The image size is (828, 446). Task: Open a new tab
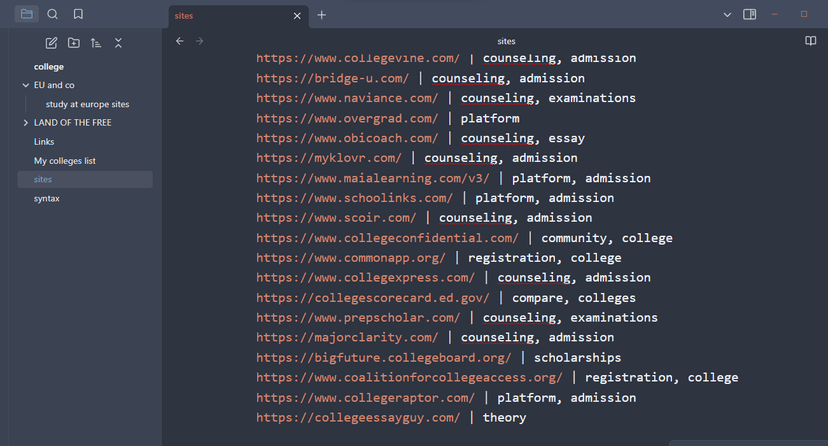pos(321,15)
